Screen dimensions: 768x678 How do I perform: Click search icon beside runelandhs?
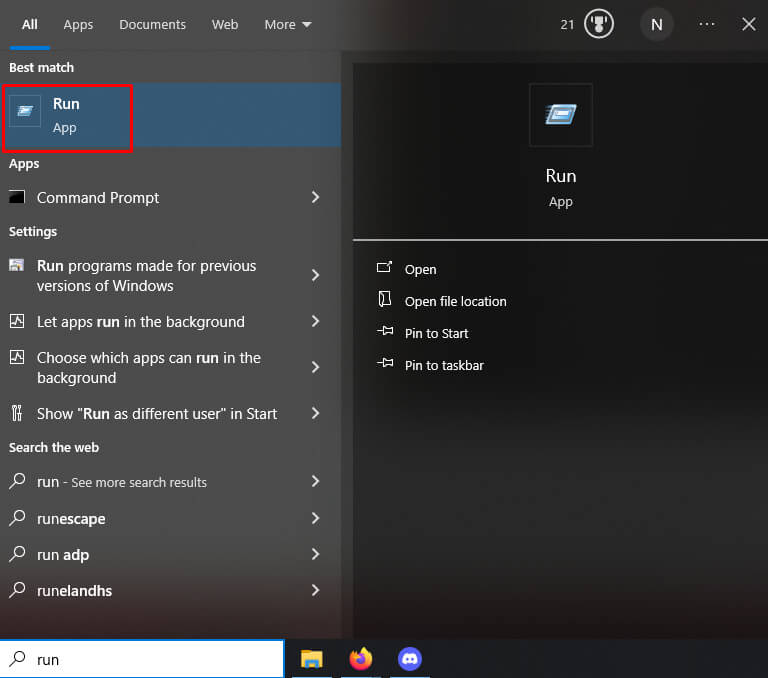[17, 589]
